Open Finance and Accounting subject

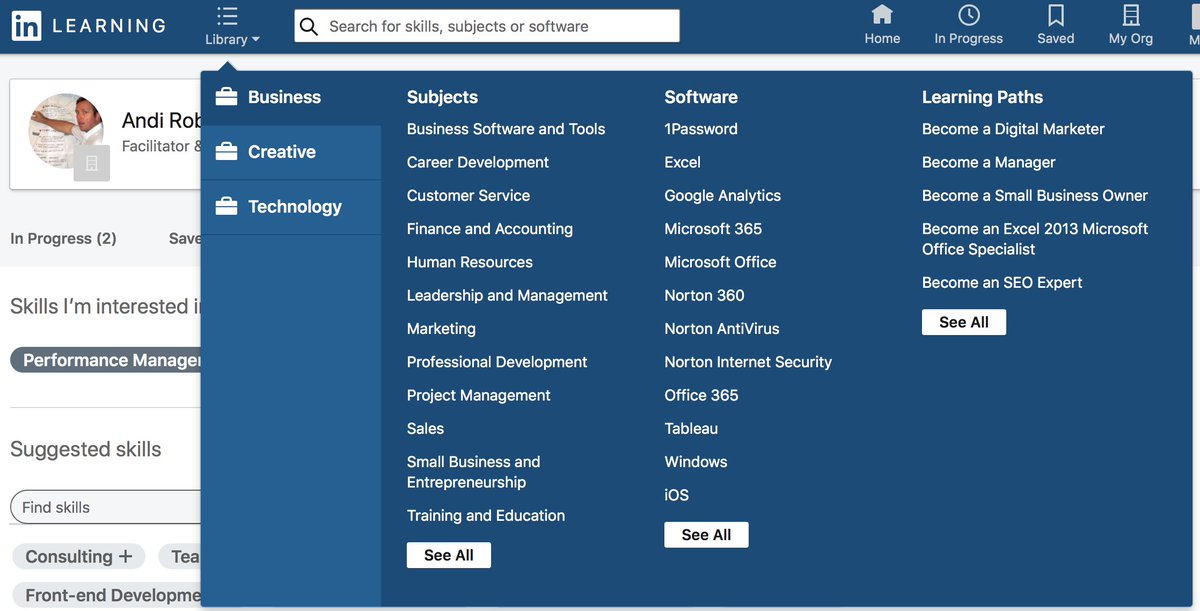pos(490,229)
